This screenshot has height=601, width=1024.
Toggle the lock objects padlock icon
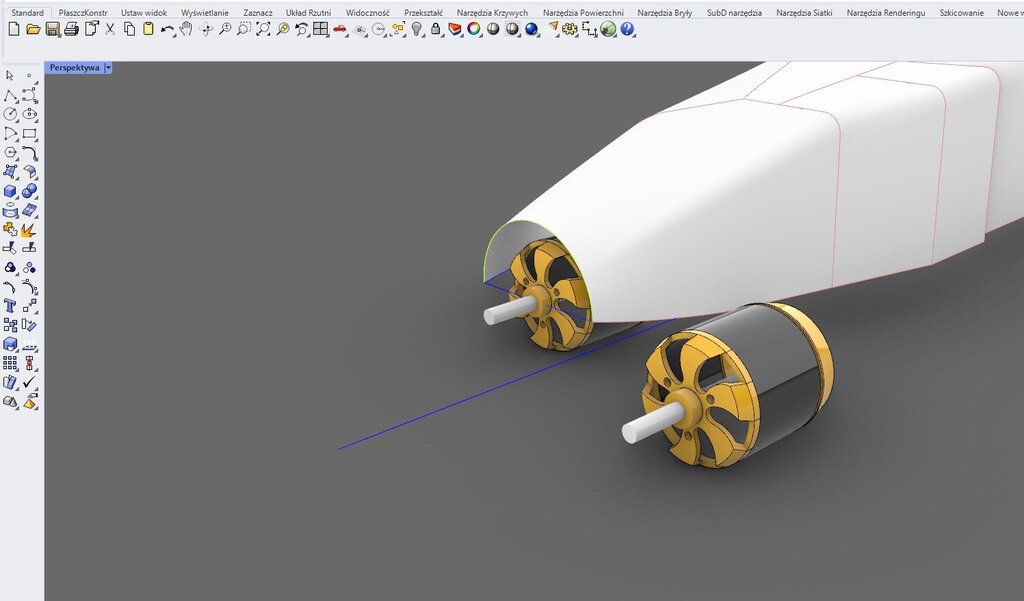436,30
